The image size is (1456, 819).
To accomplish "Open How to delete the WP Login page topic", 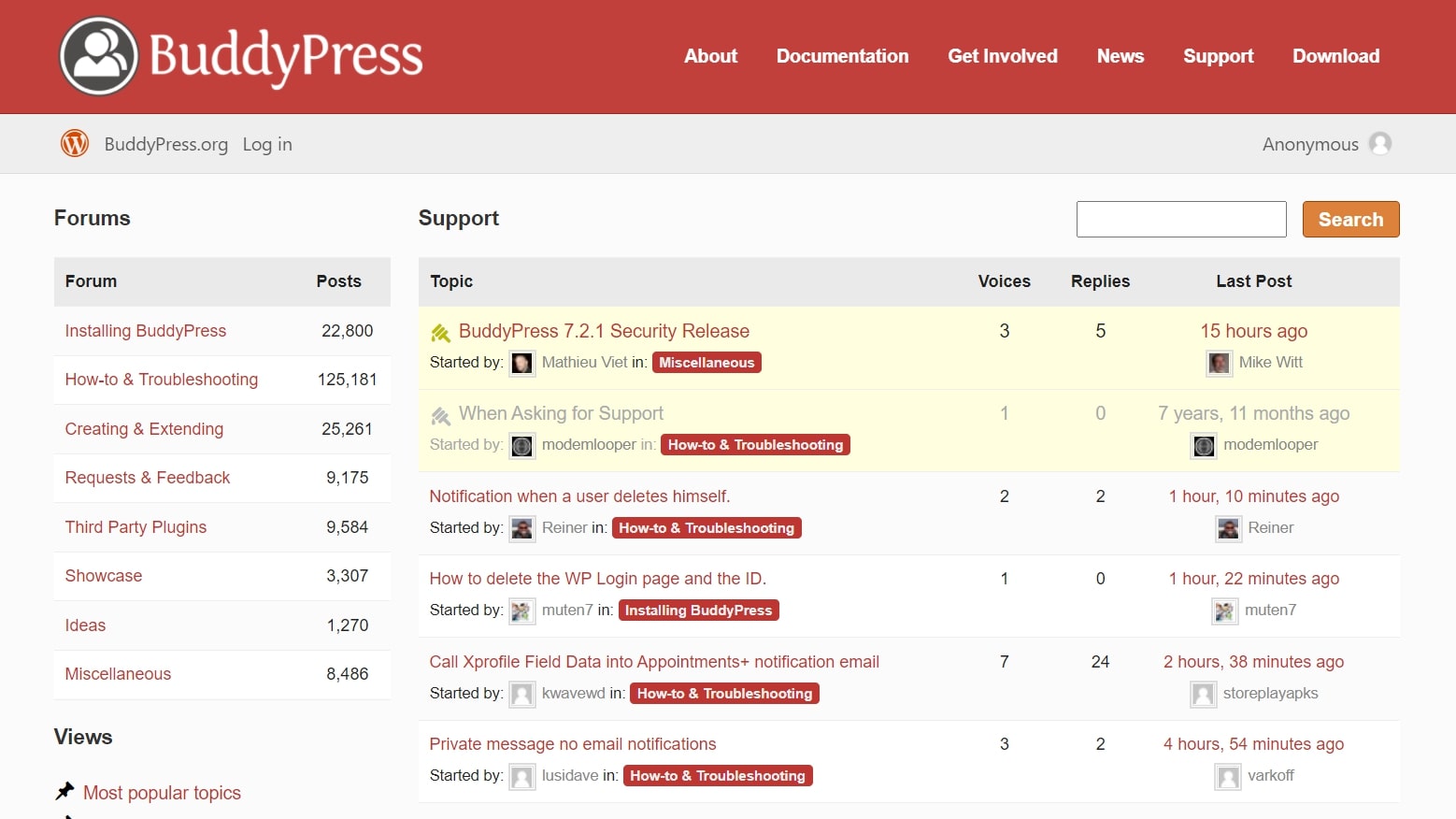I will (x=598, y=579).
